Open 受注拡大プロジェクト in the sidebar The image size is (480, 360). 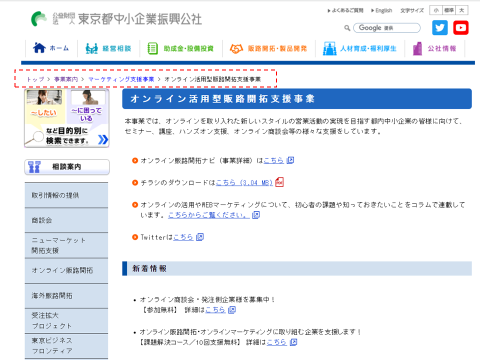point(66,320)
